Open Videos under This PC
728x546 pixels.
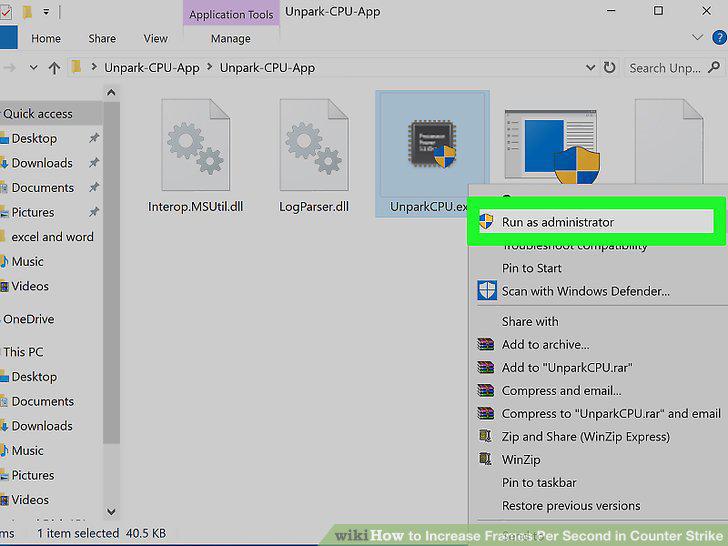tap(30, 500)
